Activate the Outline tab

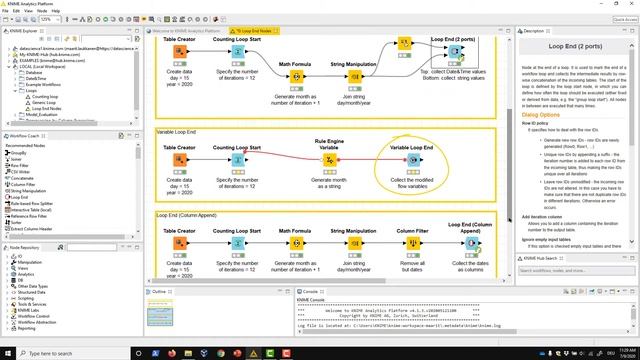coord(159,291)
